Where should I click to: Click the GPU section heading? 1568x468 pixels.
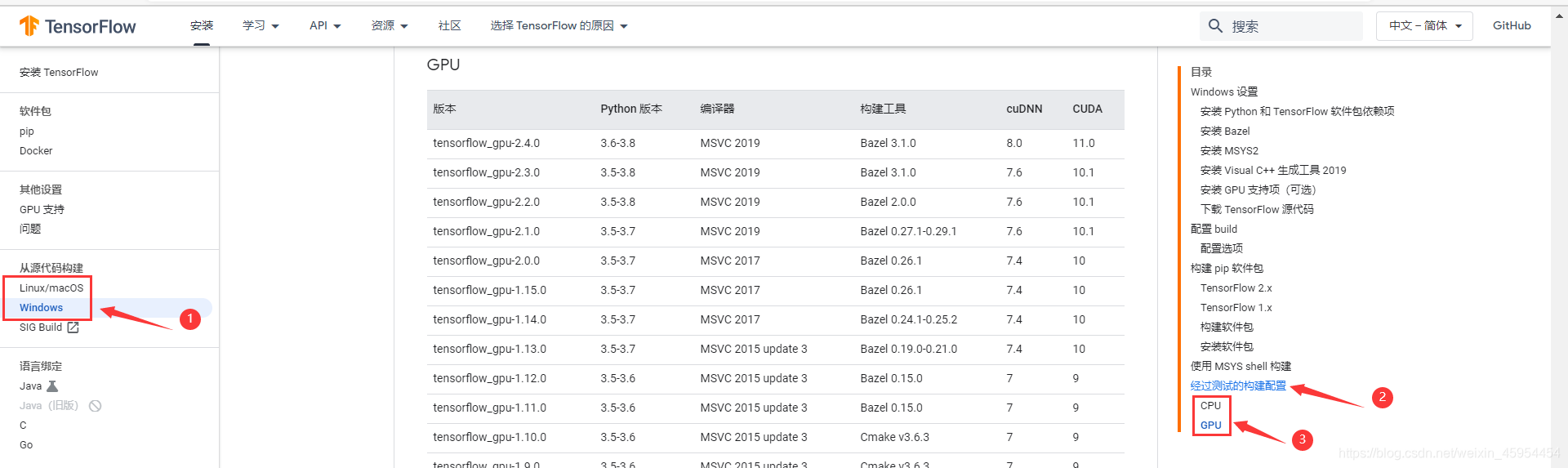443,65
